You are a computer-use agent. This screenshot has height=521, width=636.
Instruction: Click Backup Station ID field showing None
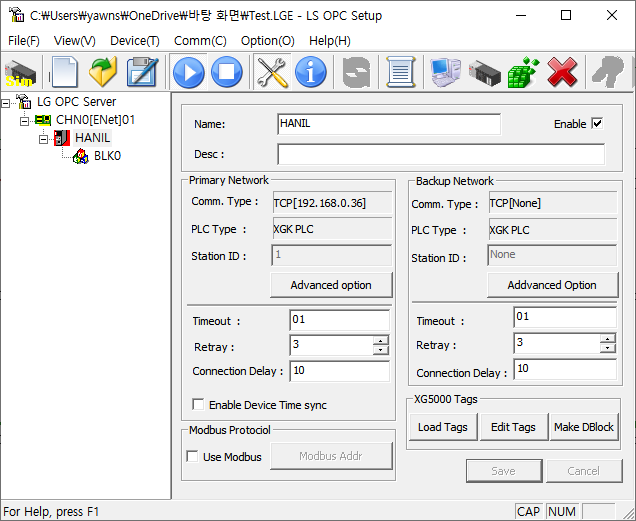[552, 255]
